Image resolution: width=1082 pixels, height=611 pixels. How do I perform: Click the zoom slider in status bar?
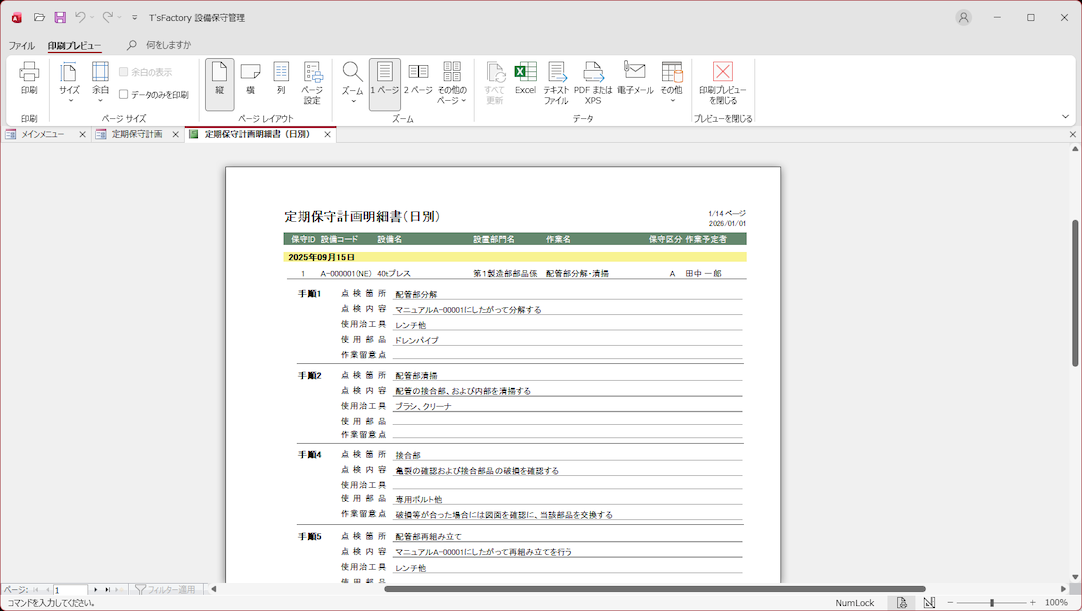click(x=991, y=603)
